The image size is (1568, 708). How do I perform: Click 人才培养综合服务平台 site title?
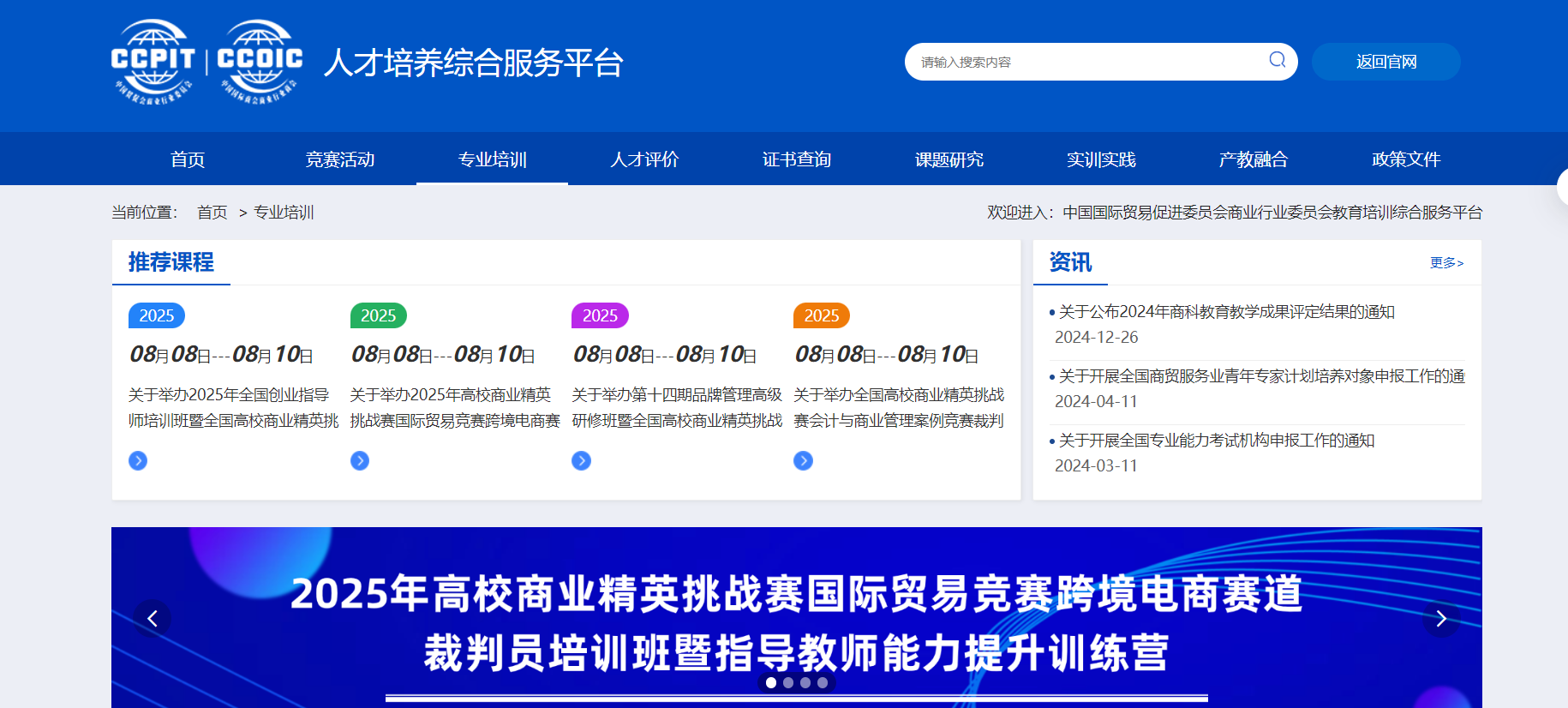[474, 63]
